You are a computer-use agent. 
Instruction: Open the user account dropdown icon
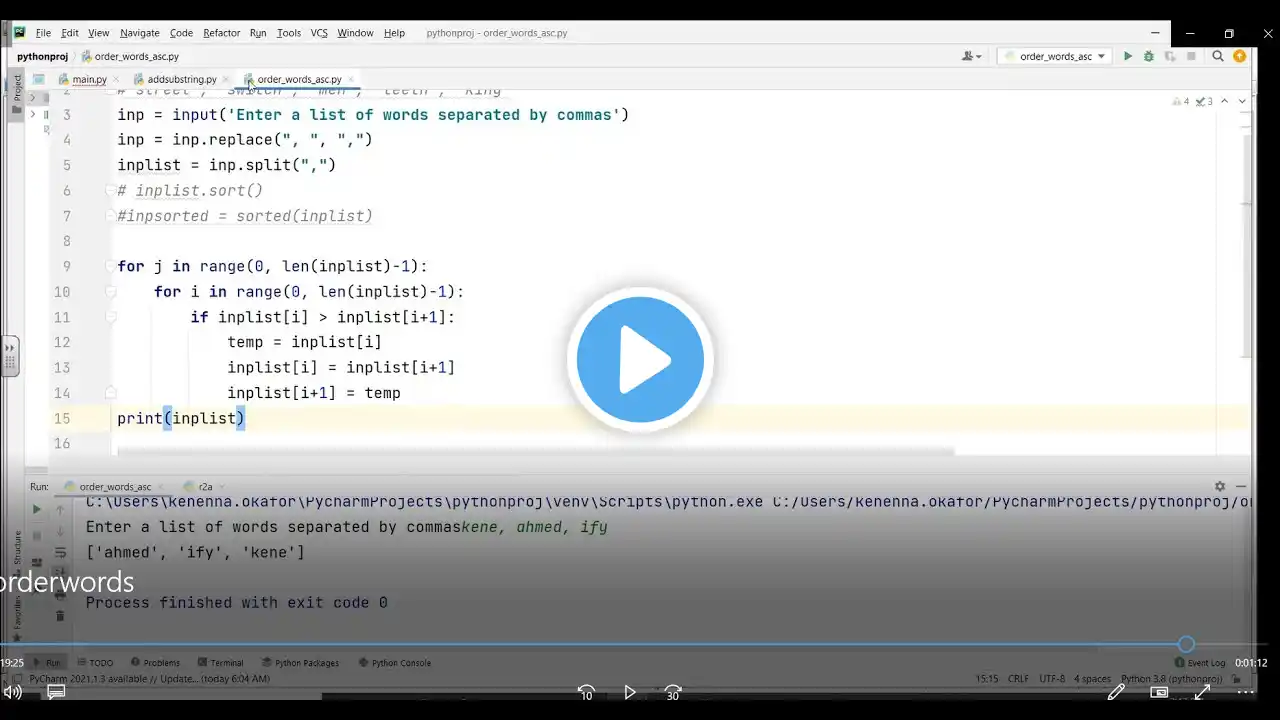[971, 57]
